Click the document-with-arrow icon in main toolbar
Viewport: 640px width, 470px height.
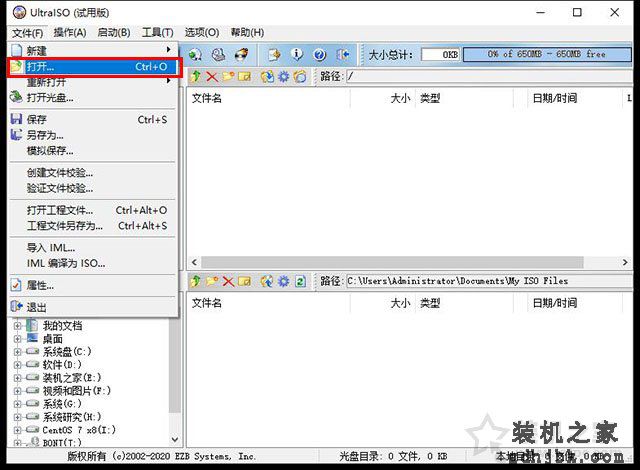(275, 54)
